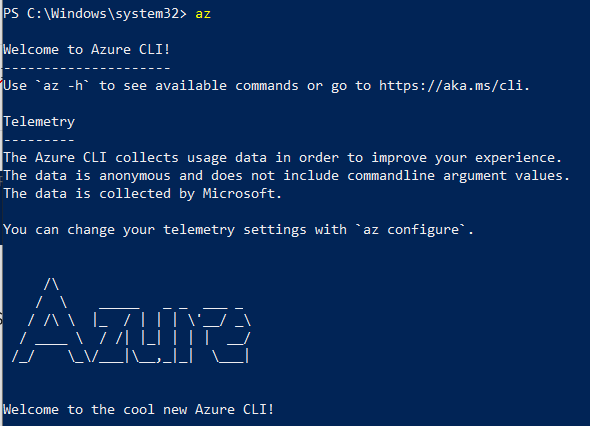Click the typed 'az' command text
Screen dimensions: 590x426
point(203,14)
